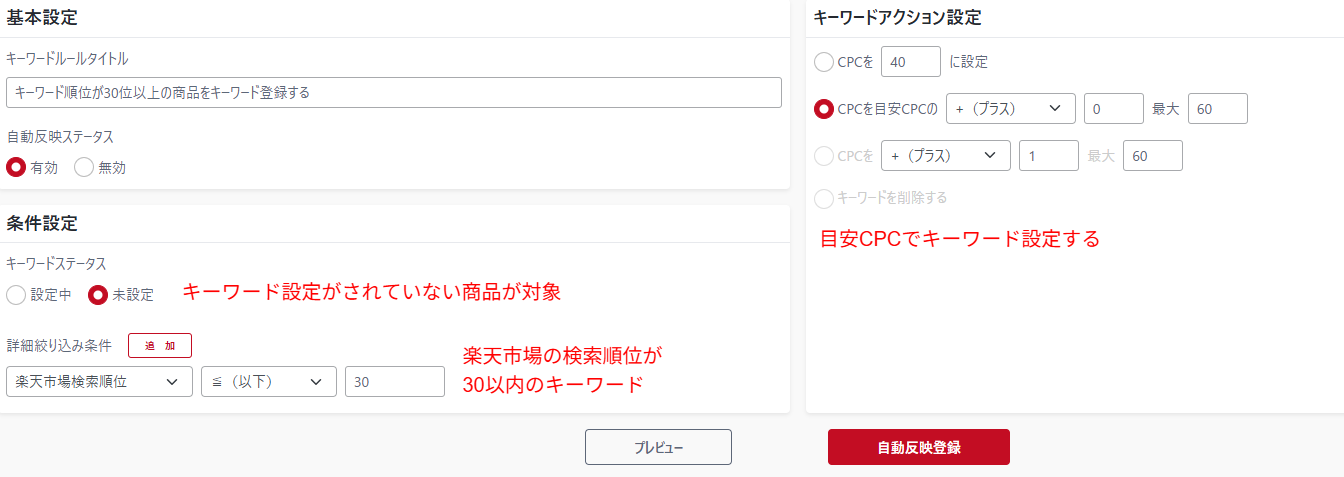Select the 有効 auto-reflect status radio
Viewport: 1344px width, 477px height.
(16, 167)
